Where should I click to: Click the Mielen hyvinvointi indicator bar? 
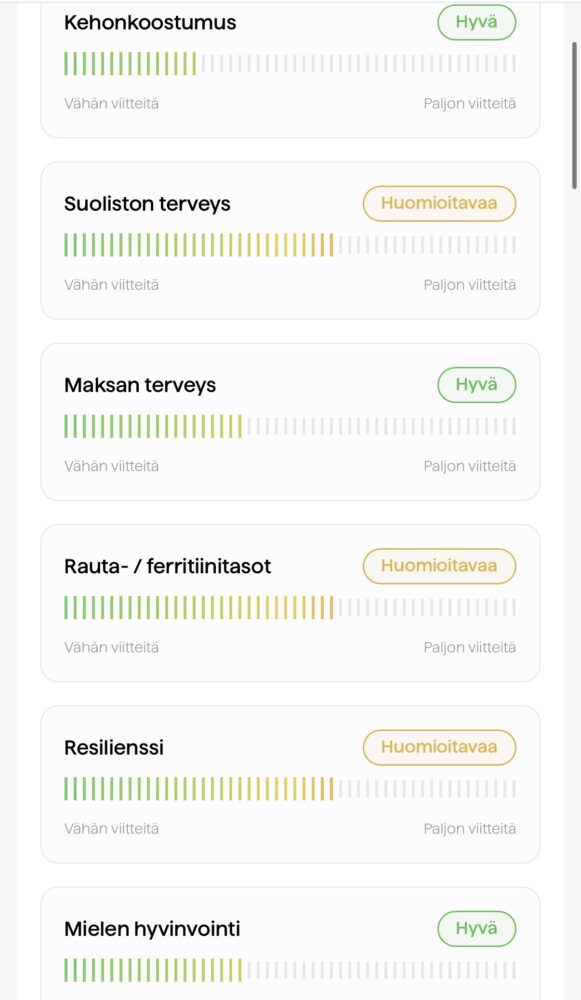pyautogui.click(x=290, y=969)
